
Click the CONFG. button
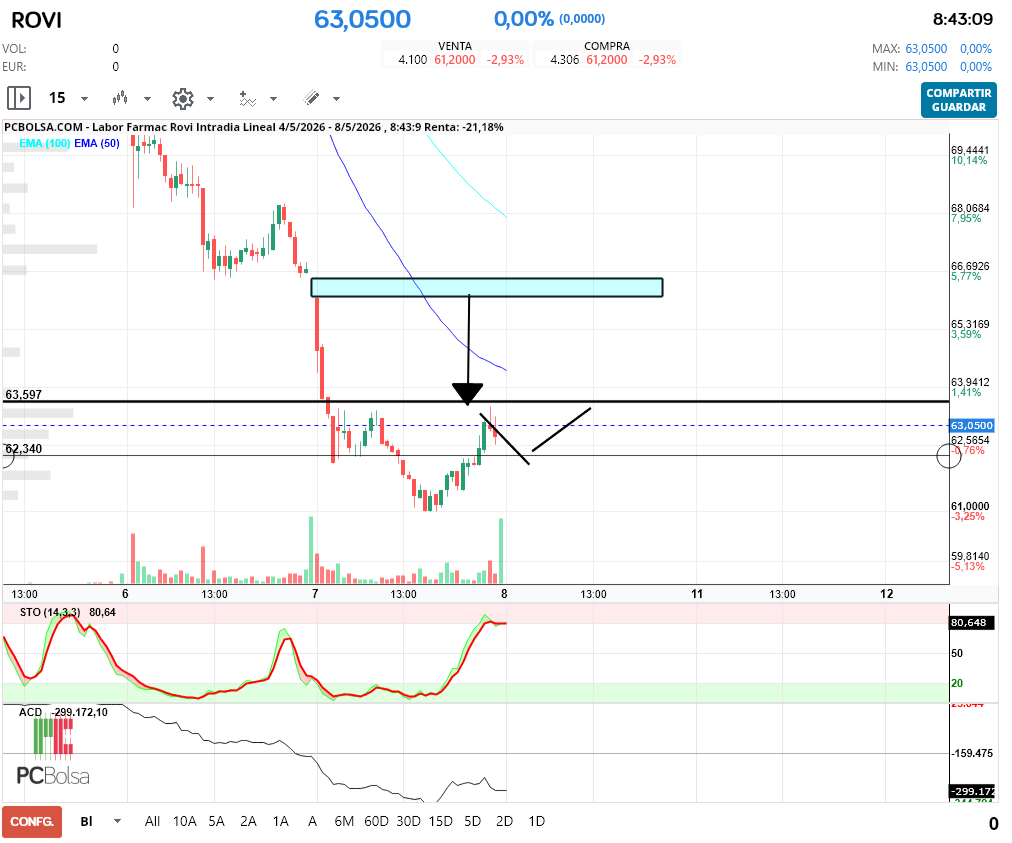coord(32,822)
